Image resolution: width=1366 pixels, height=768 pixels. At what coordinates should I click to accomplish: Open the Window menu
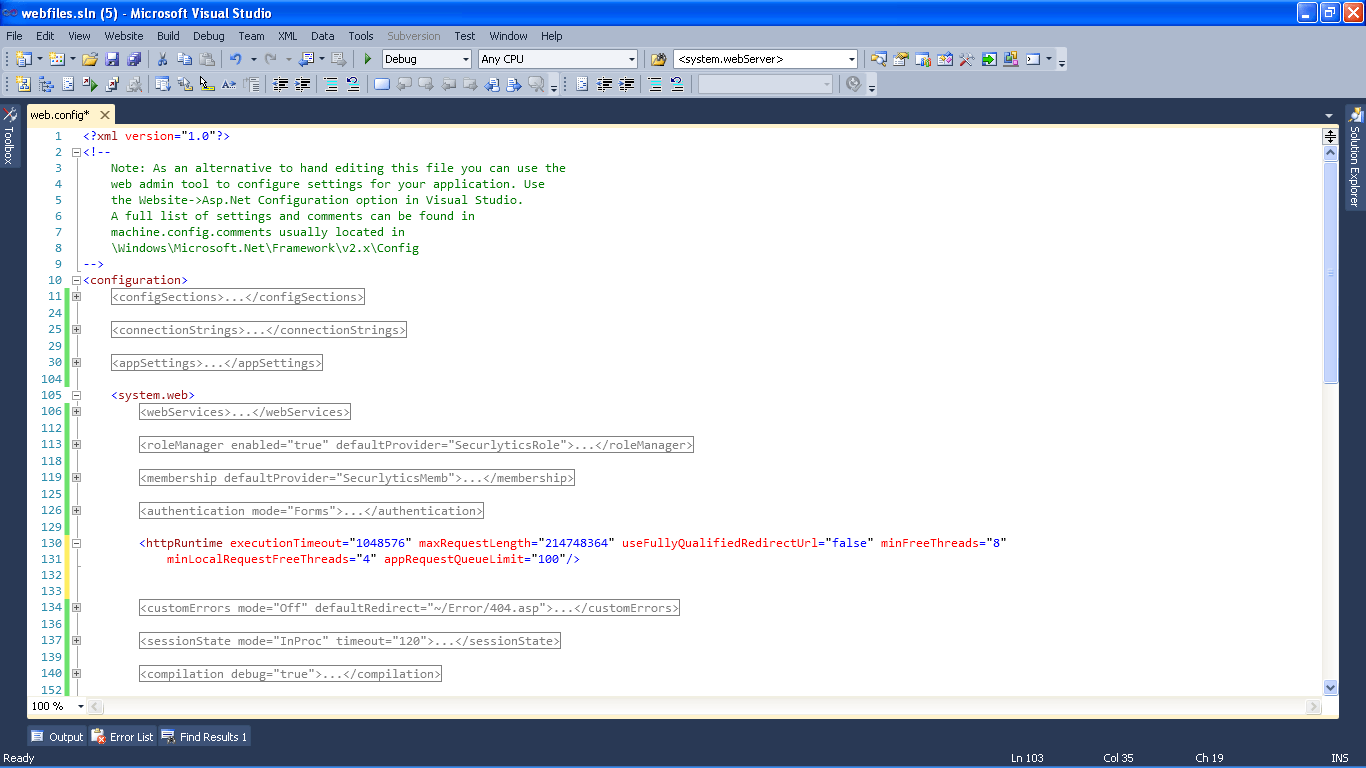coord(509,36)
